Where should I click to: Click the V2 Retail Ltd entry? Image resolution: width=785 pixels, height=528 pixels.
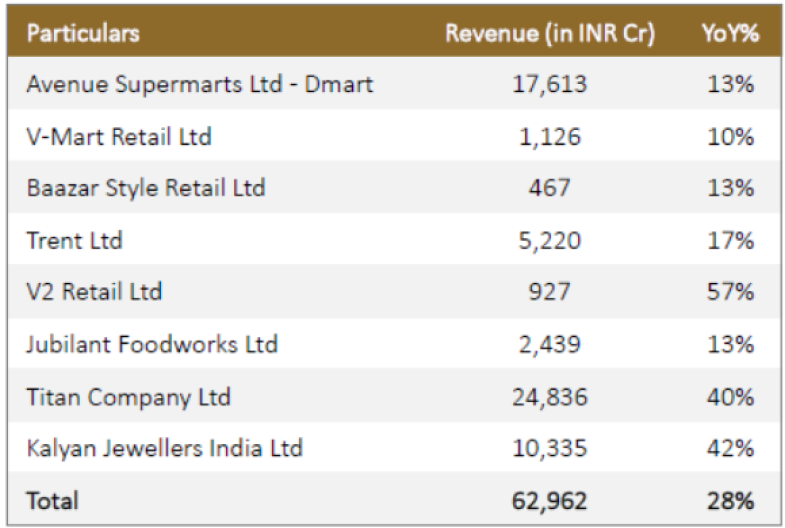point(95,292)
